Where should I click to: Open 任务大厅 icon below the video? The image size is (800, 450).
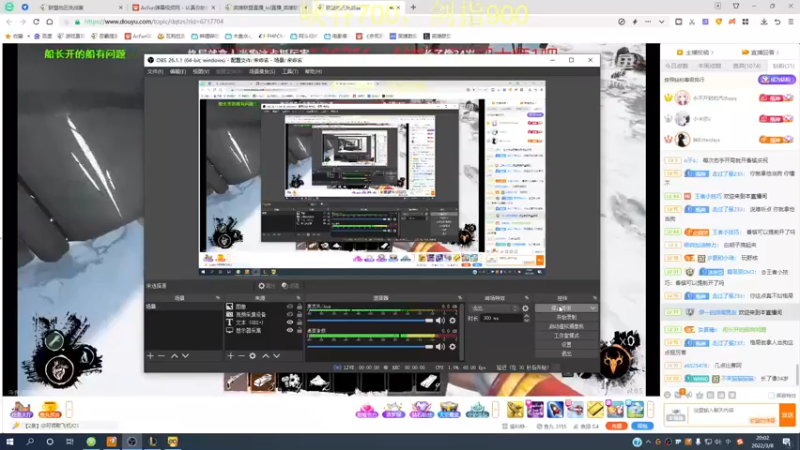(x=21, y=409)
